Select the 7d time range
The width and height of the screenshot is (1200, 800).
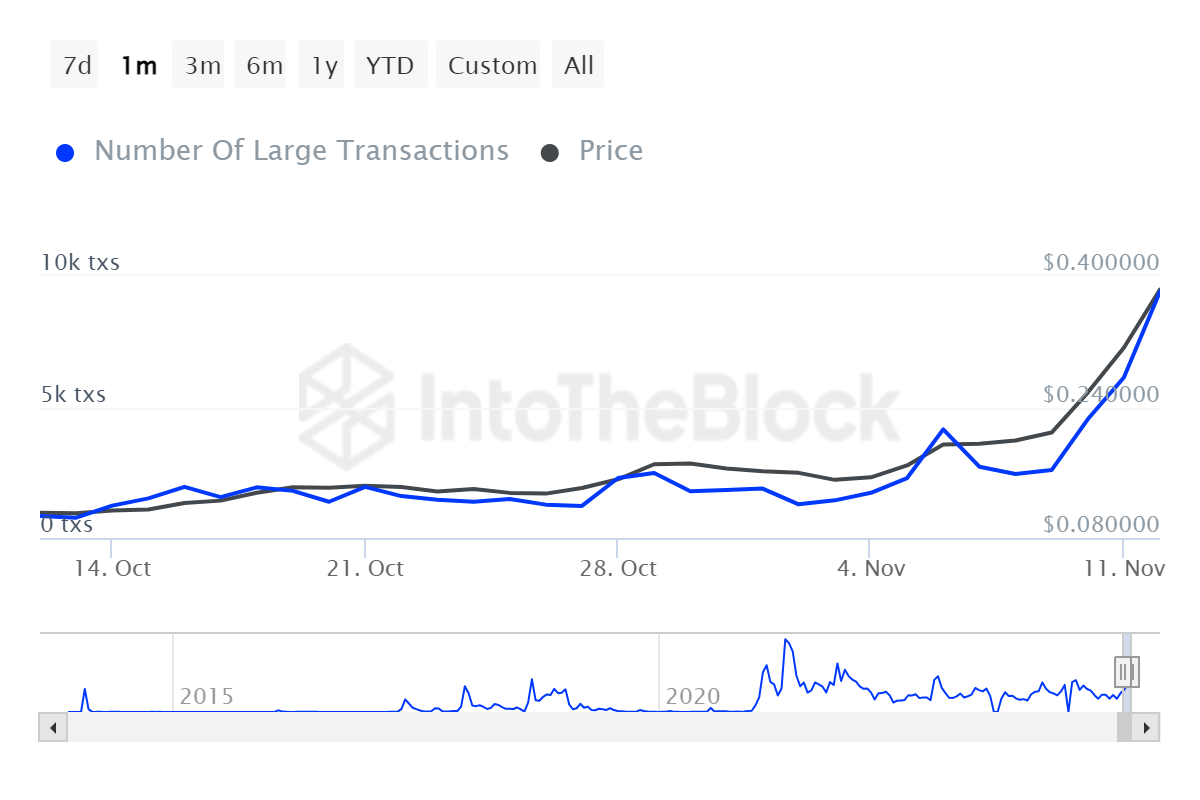(x=75, y=66)
